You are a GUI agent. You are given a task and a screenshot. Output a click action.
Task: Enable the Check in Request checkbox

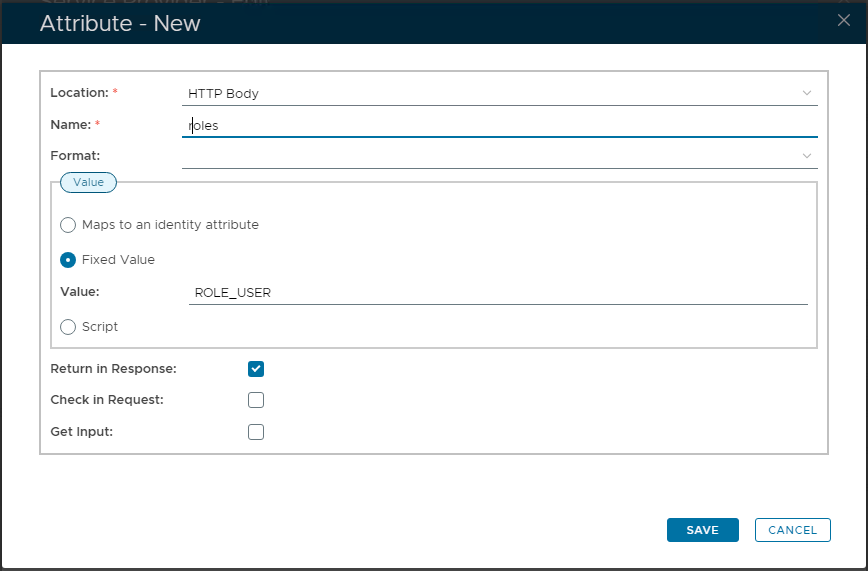point(256,400)
